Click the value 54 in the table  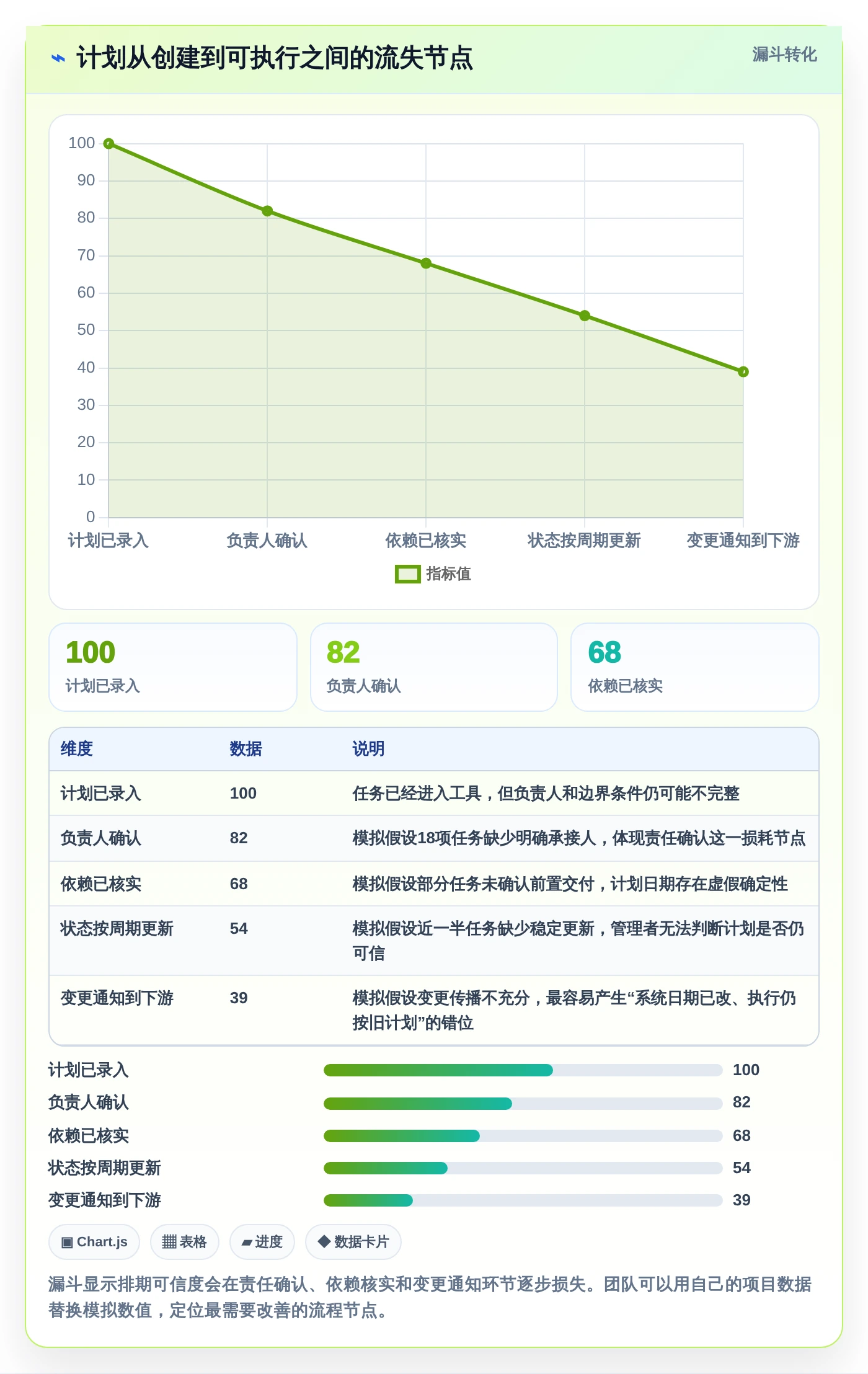tap(239, 928)
